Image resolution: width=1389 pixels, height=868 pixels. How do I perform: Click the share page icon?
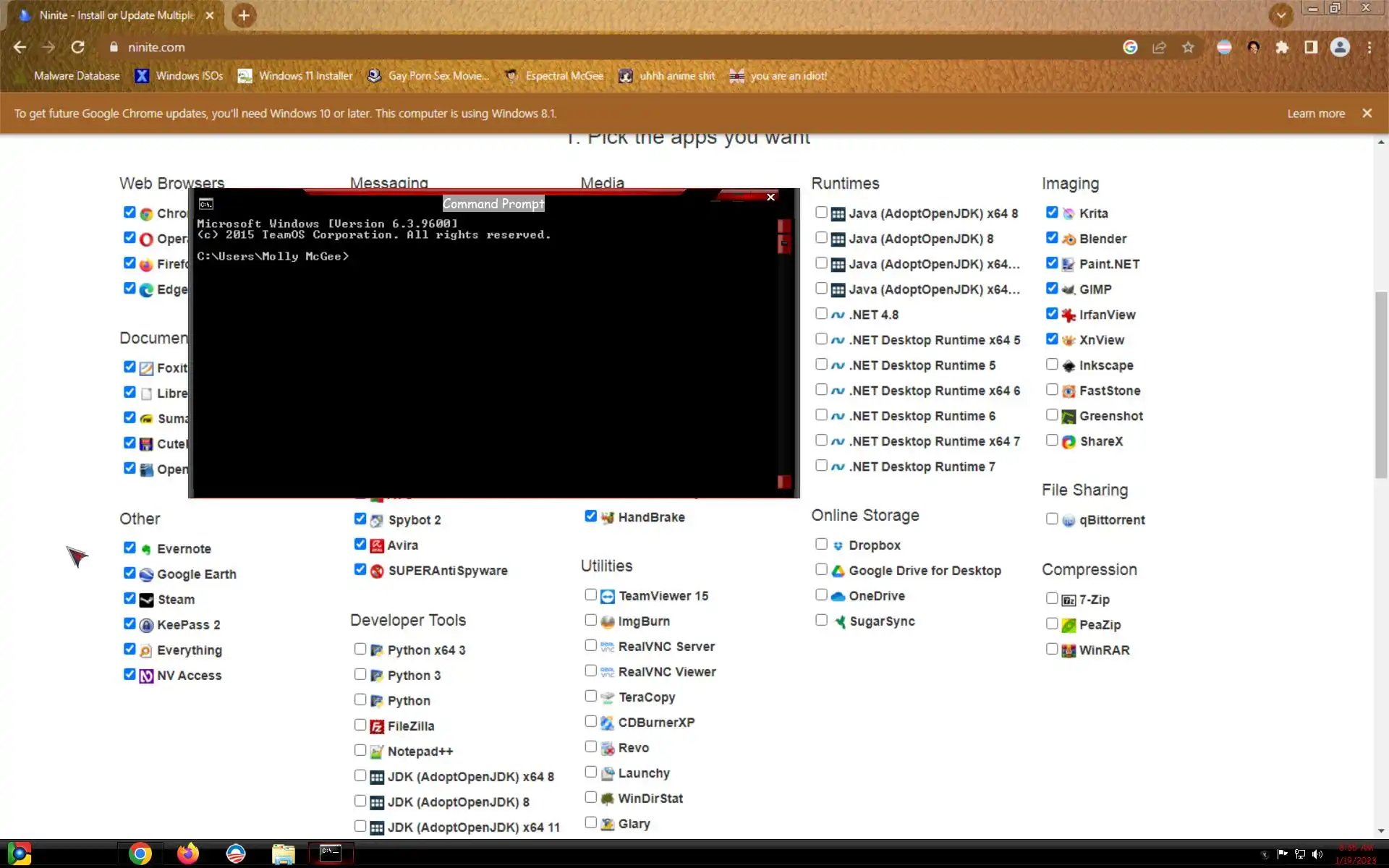point(1159,47)
